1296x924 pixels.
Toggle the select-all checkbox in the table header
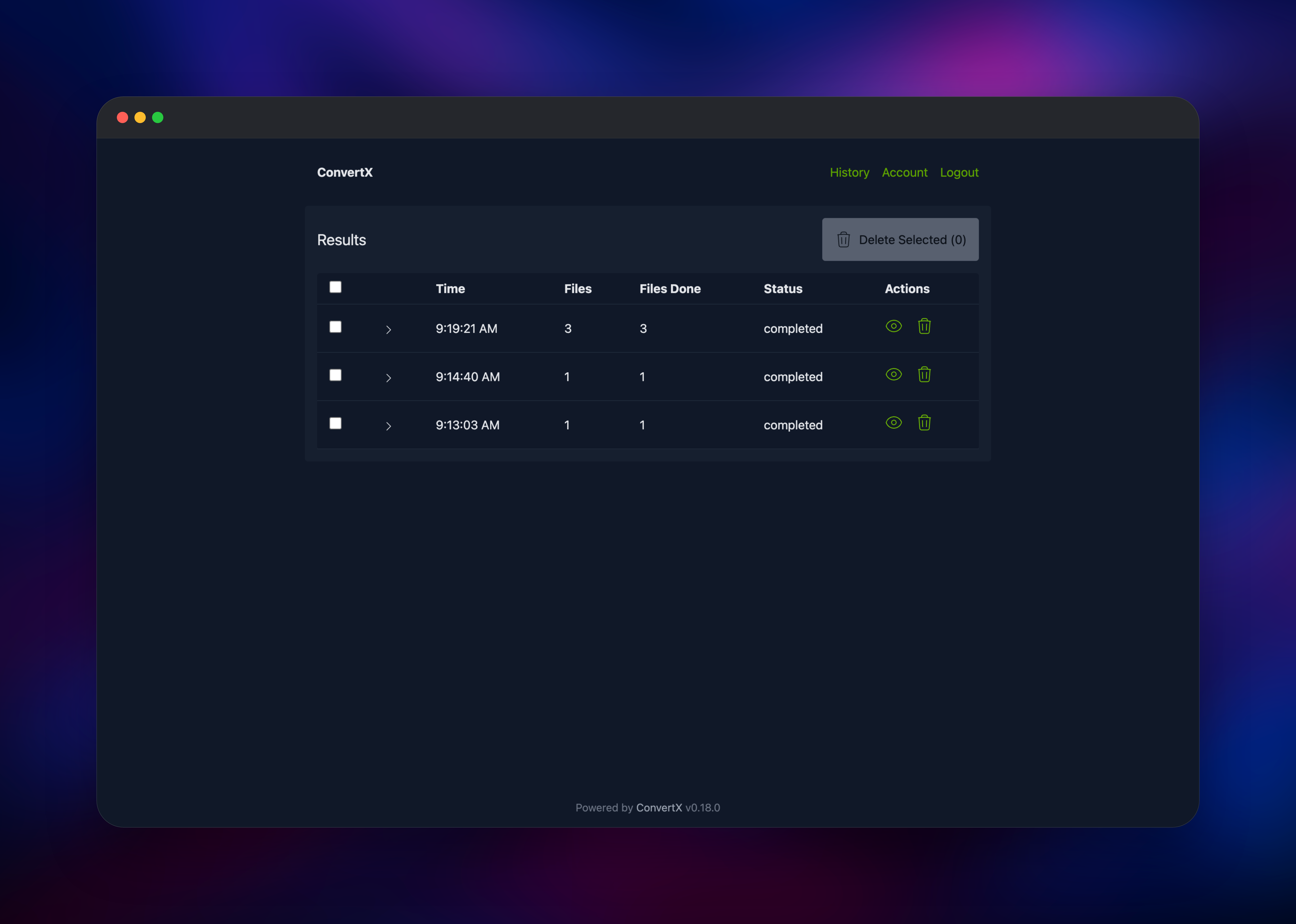pyautogui.click(x=335, y=287)
